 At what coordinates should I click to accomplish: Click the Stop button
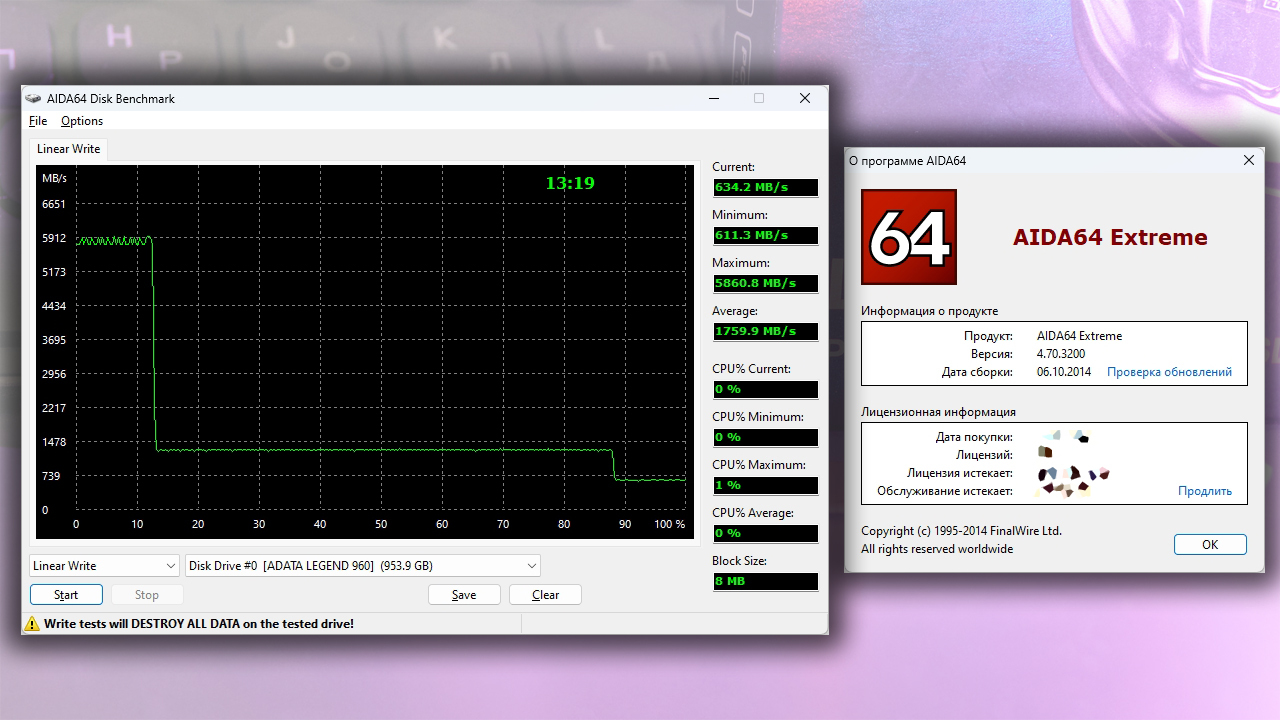[147, 595]
